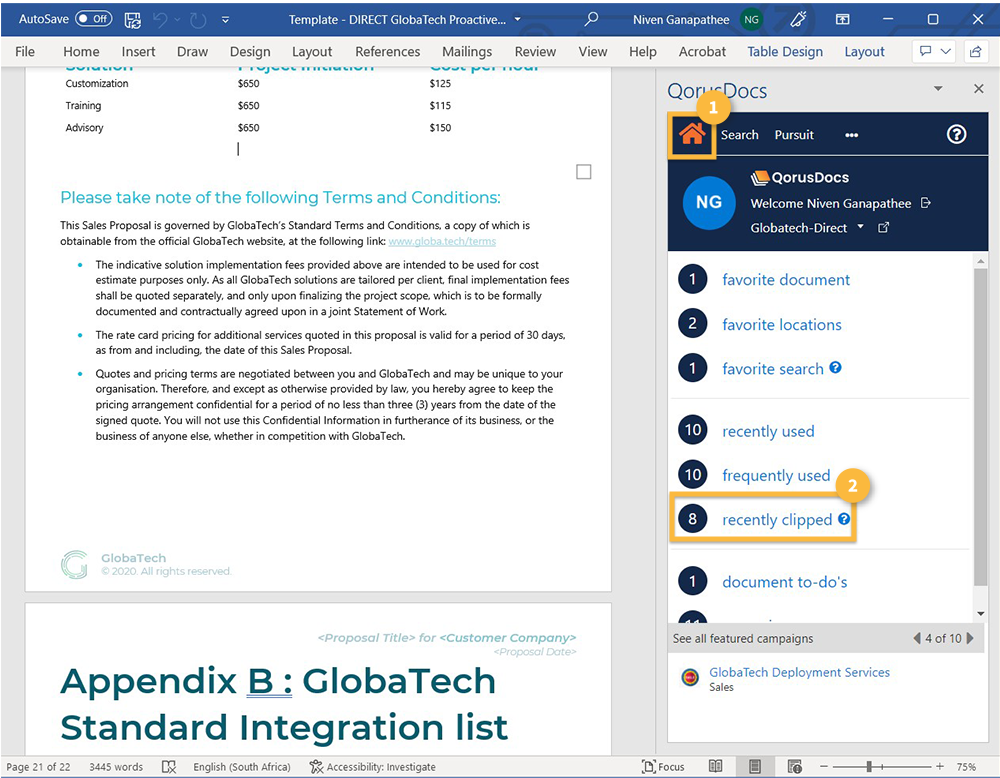The width and height of the screenshot is (1000, 778).
Task: Open Globatech-Direct in external window icon
Action: click(883, 228)
